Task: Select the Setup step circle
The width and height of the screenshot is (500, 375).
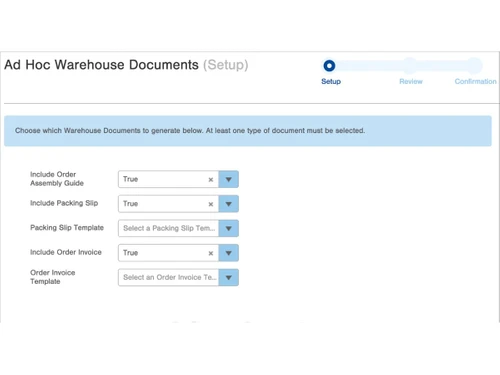Action: coord(329,66)
